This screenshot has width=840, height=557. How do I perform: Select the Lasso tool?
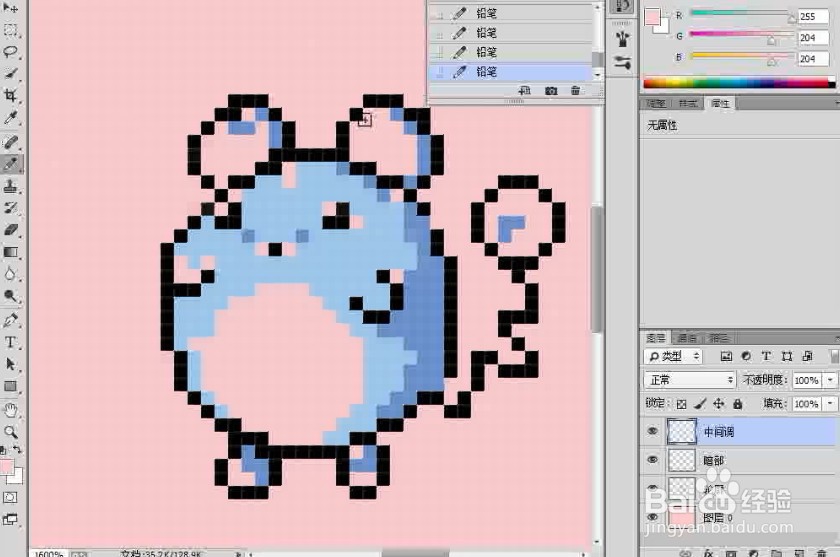(11, 52)
